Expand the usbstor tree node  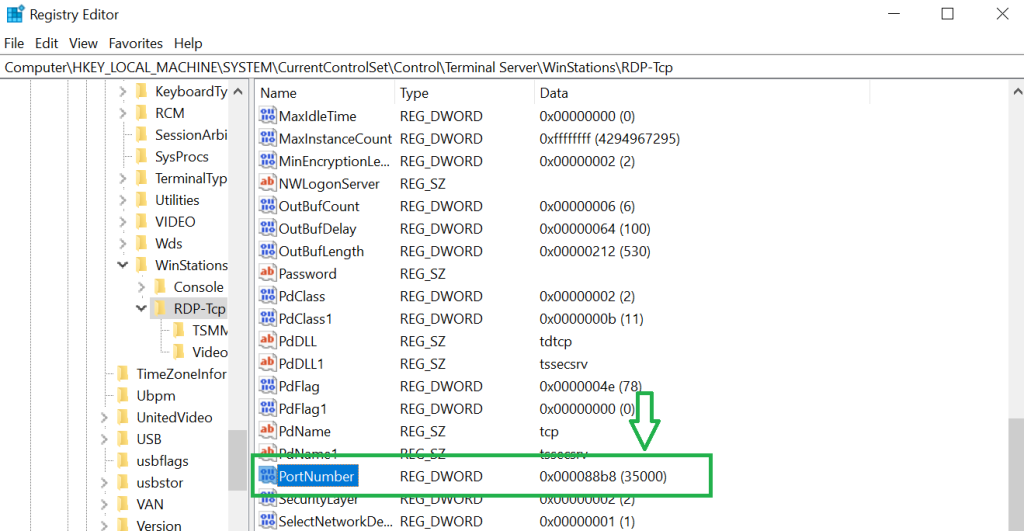[104, 483]
